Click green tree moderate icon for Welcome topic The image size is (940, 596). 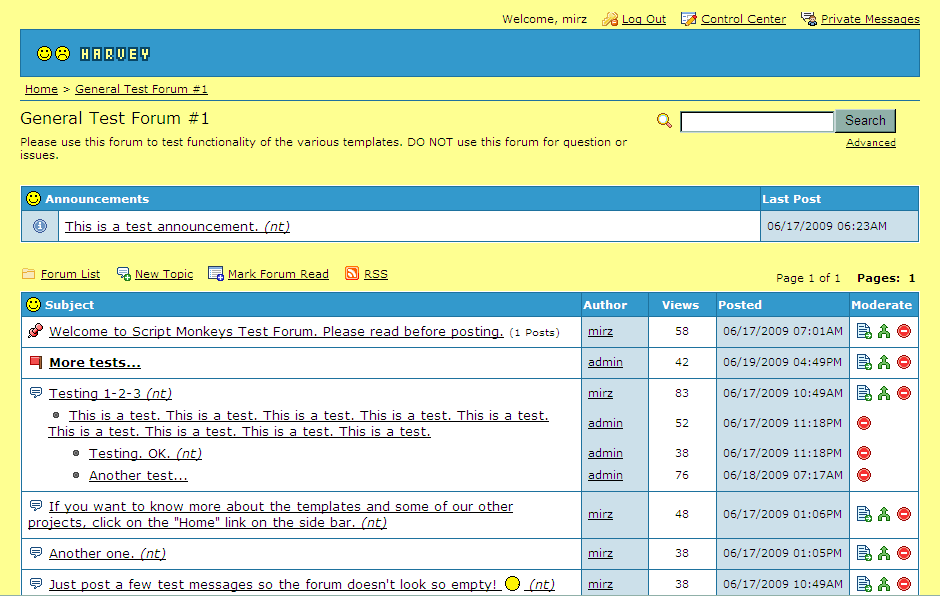click(x=884, y=331)
